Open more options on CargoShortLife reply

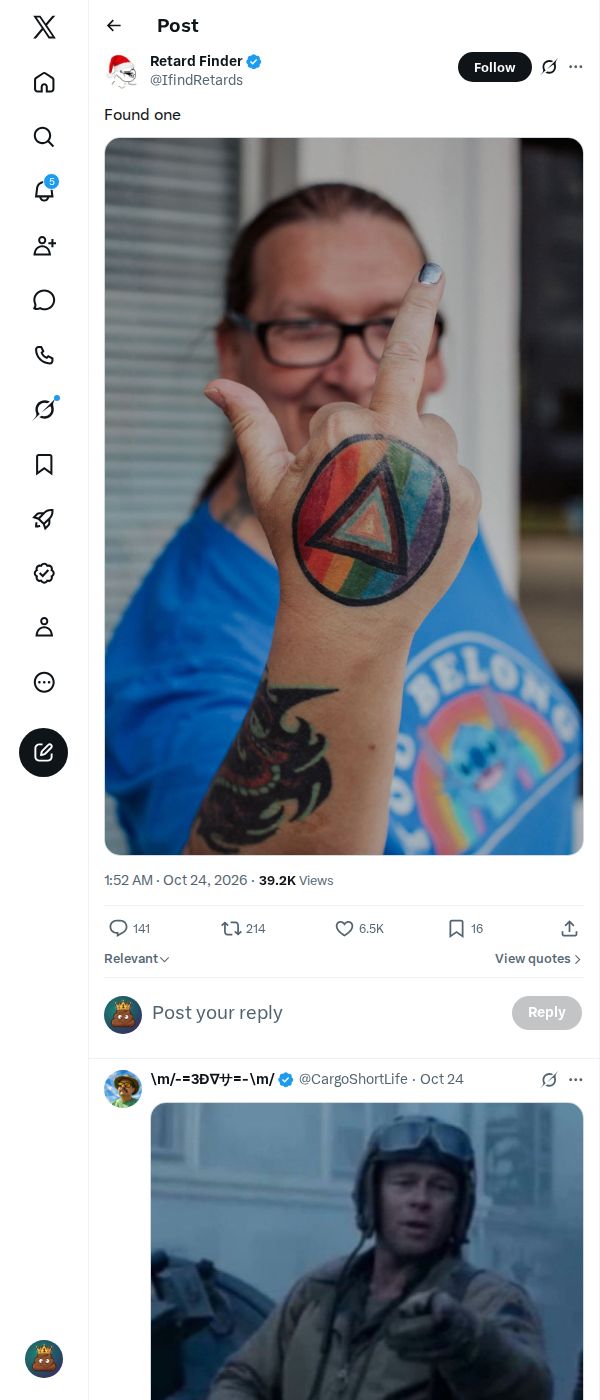coord(575,1080)
